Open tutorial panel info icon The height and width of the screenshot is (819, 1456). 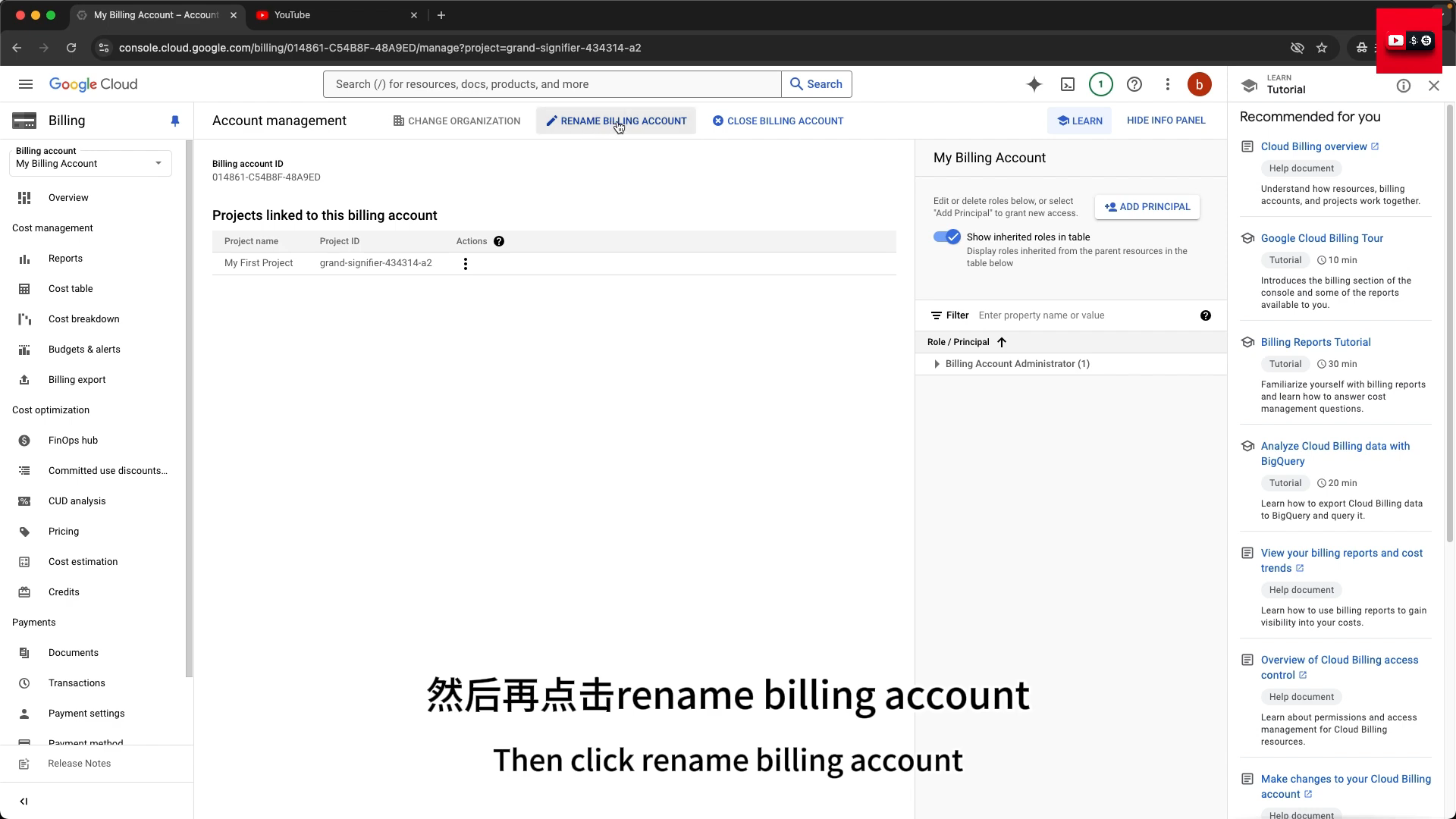tap(1404, 86)
